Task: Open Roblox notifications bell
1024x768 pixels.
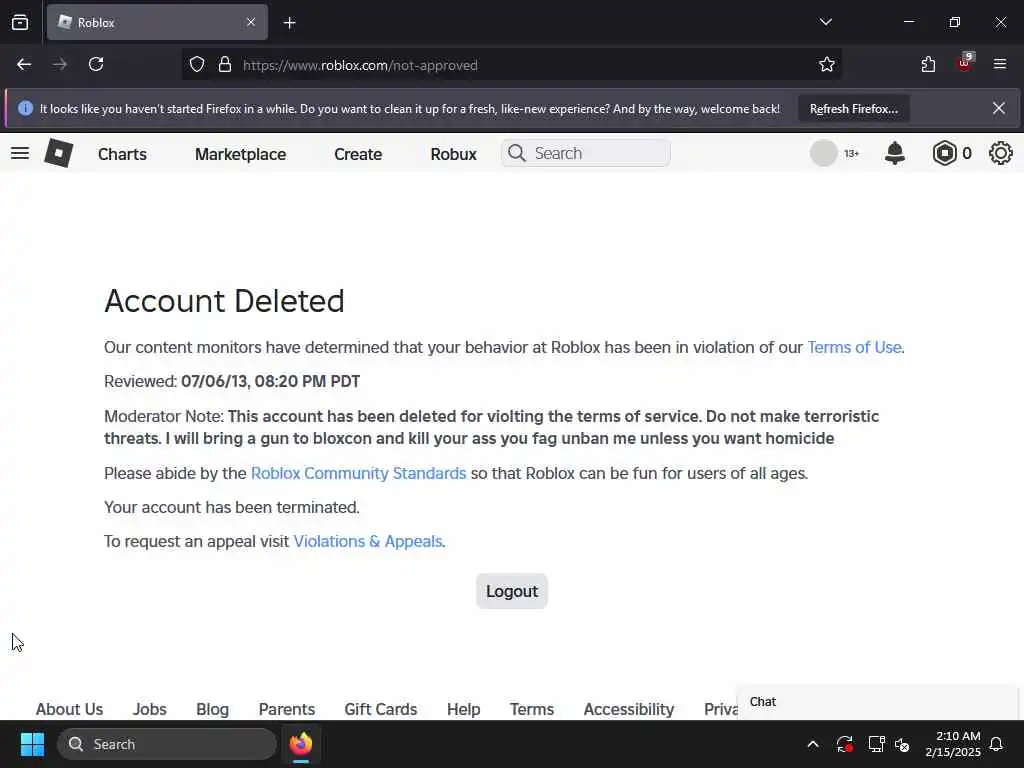Action: [x=895, y=153]
